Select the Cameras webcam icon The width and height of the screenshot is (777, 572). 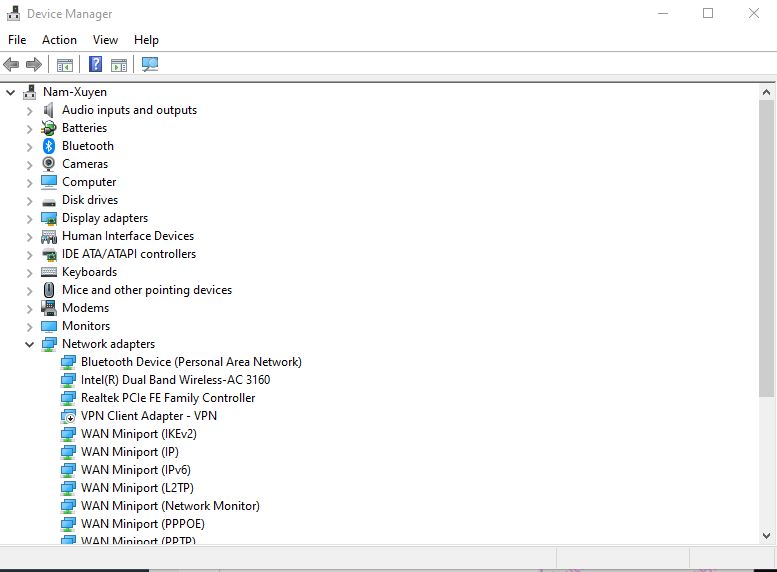click(49, 164)
